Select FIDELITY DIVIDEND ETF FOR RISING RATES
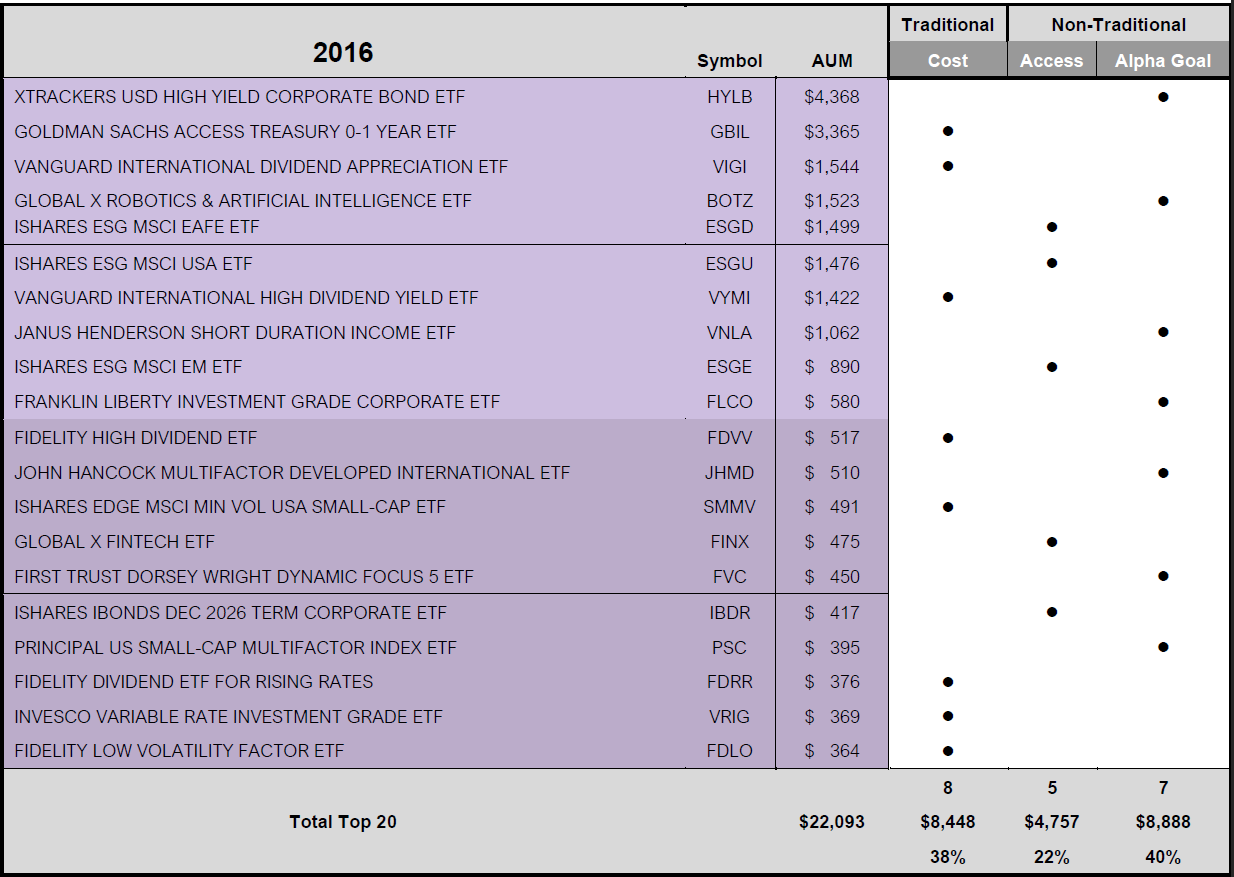The image size is (1234, 877). click(x=194, y=682)
